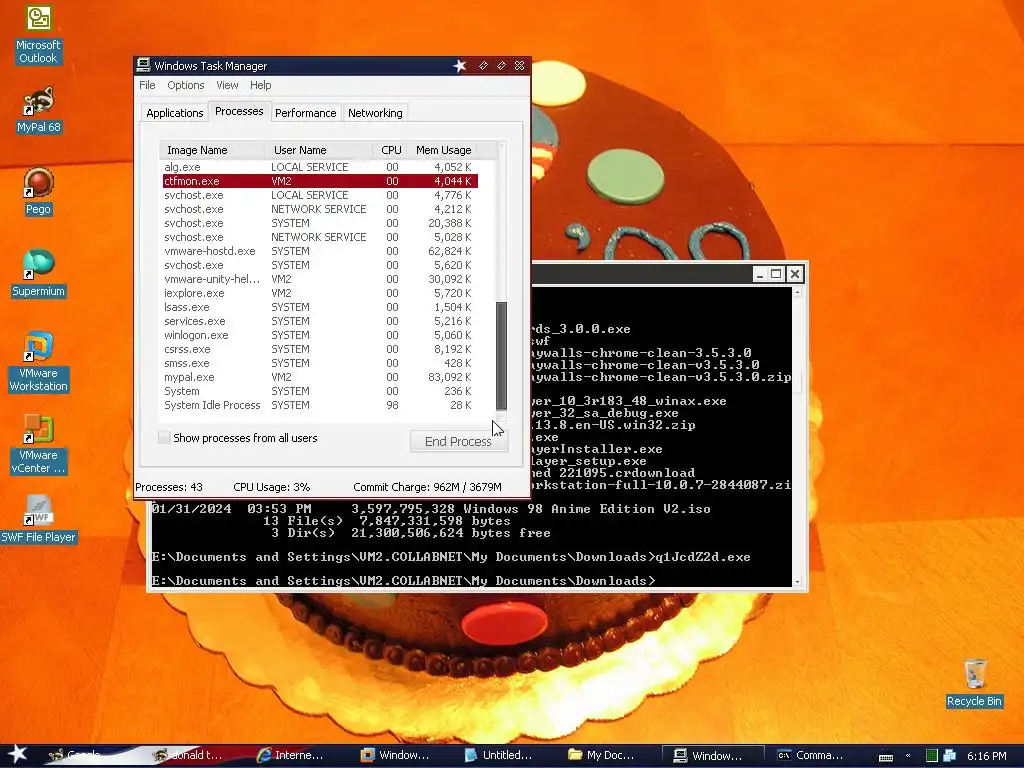Screen dimensions: 1024x768
Task: Sort by Image Name column header
Action: point(212,150)
